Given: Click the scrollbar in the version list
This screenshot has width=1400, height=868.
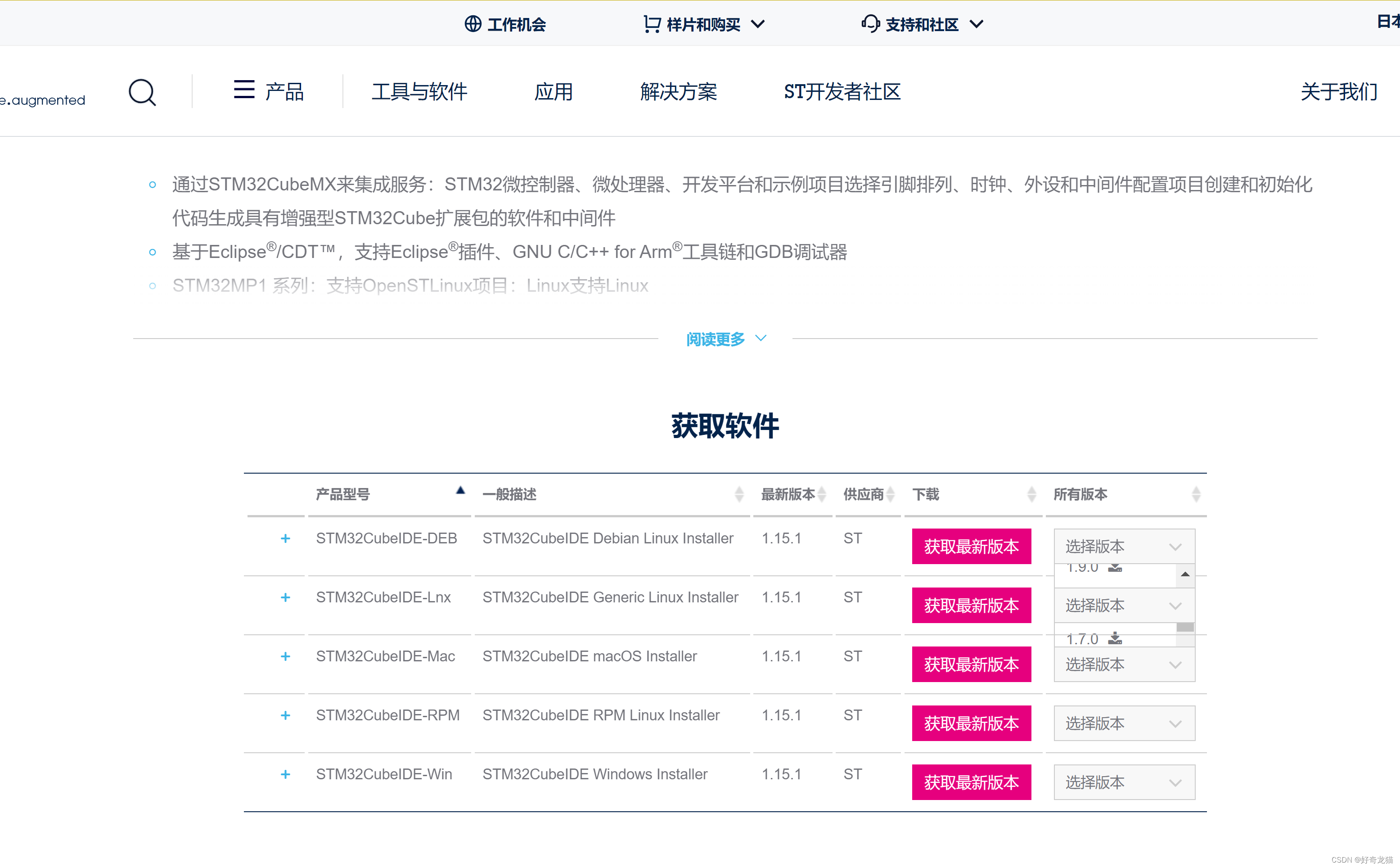Looking at the screenshot, I should (x=1184, y=627).
